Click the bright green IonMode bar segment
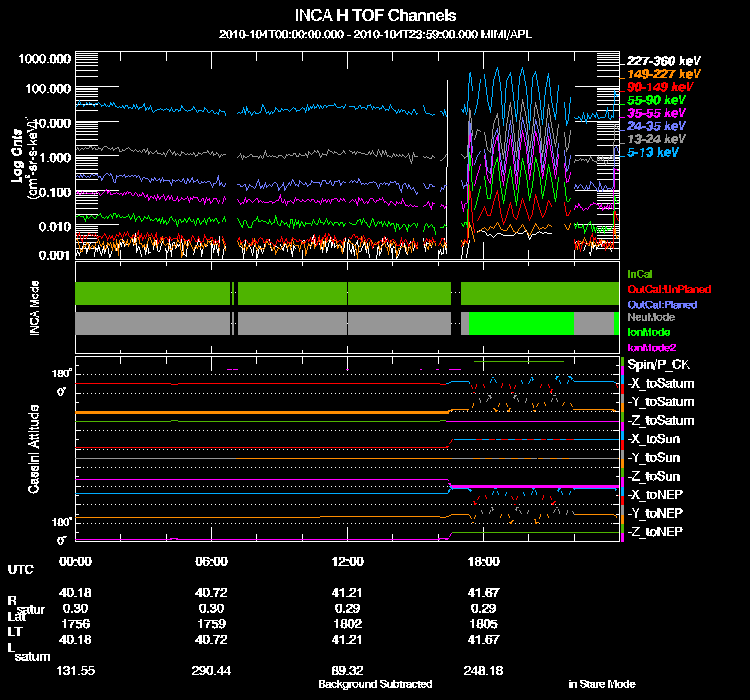 coord(521,324)
